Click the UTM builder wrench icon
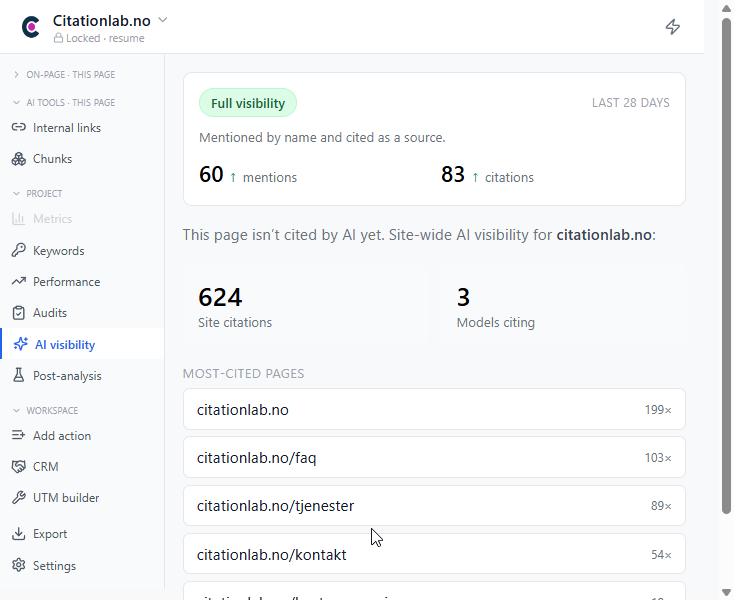 tap(19, 498)
